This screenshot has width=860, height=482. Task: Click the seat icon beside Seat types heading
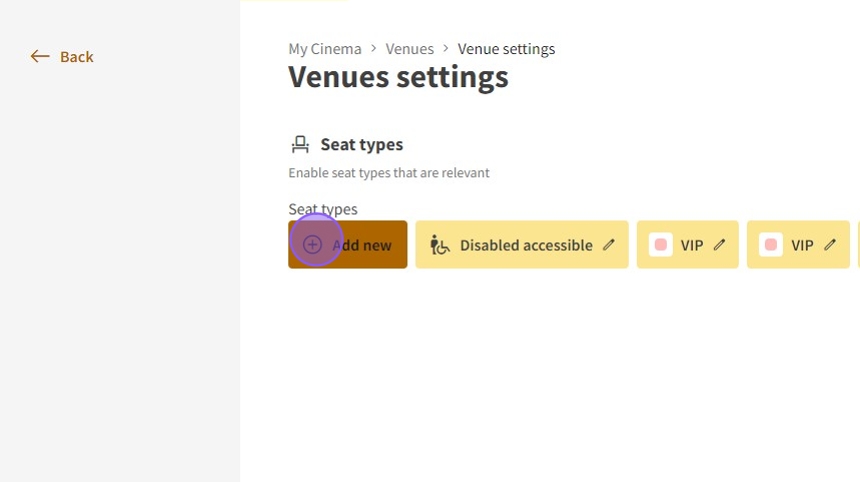pos(300,145)
